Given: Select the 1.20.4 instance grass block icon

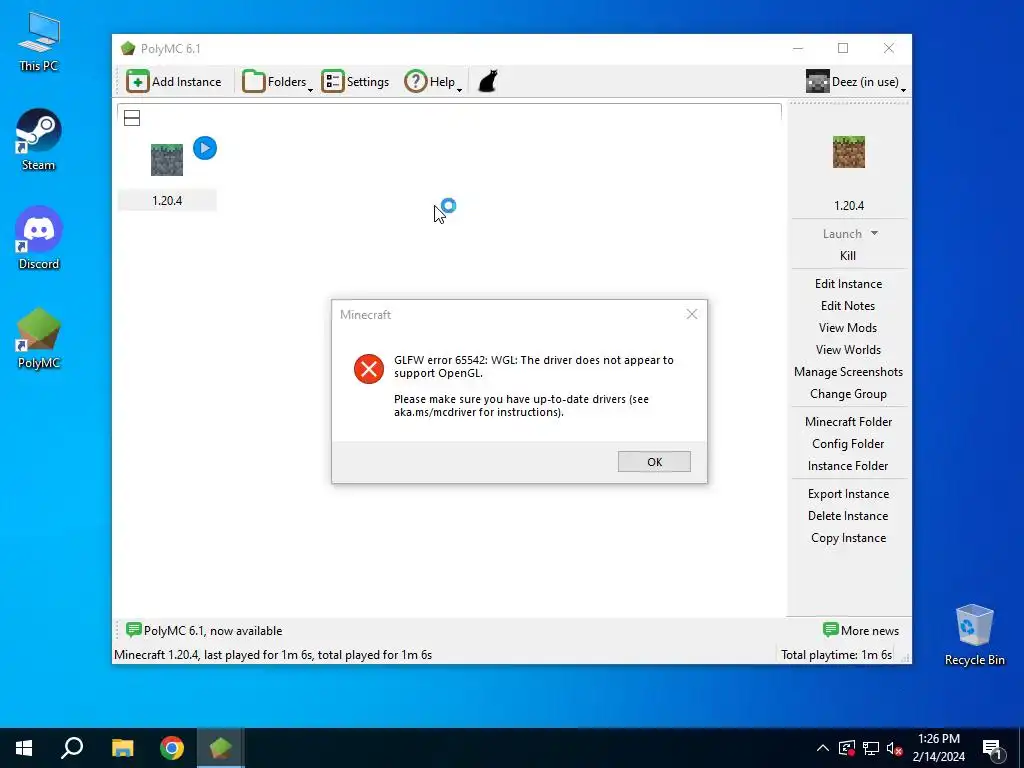Looking at the screenshot, I should 167,160.
